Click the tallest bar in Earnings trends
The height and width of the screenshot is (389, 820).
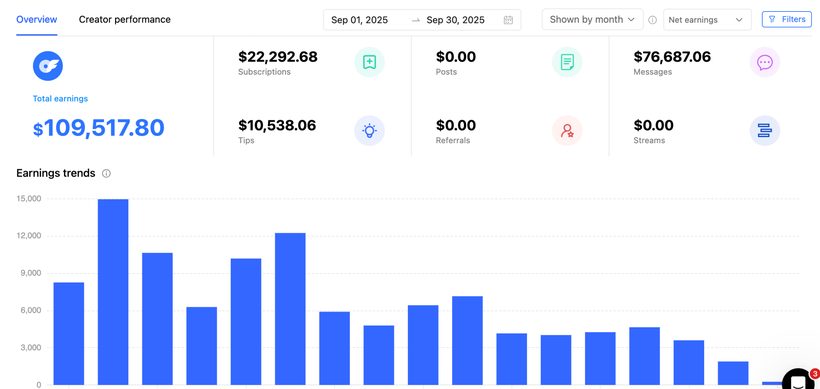click(113, 292)
